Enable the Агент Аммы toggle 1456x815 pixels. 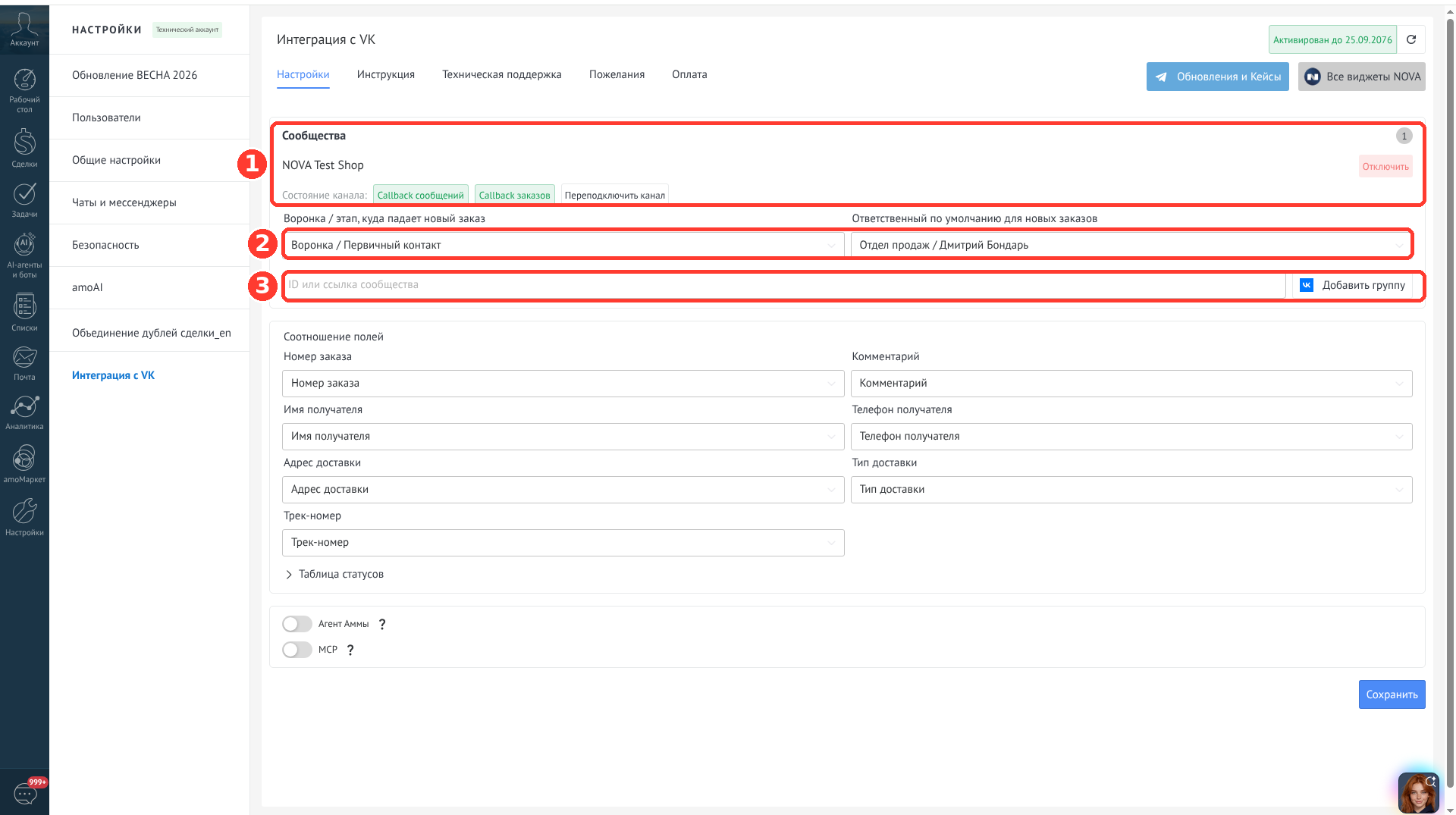pyautogui.click(x=297, y=624)
